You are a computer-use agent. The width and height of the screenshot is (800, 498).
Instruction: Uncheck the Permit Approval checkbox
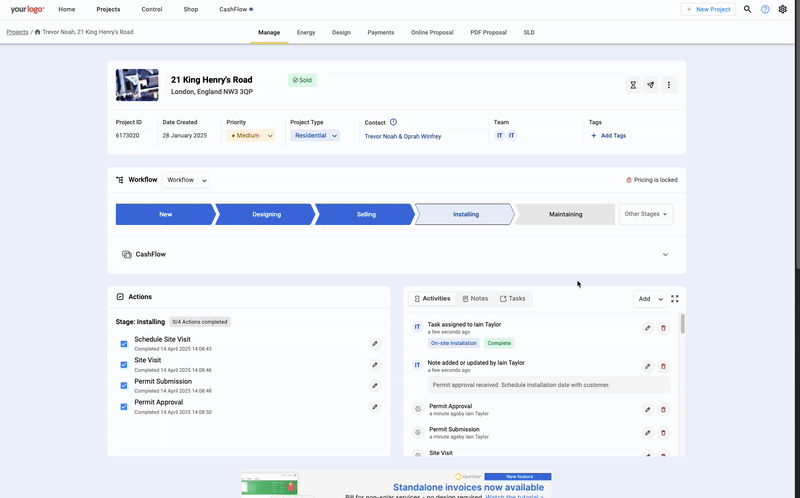[x=124, y=406]
